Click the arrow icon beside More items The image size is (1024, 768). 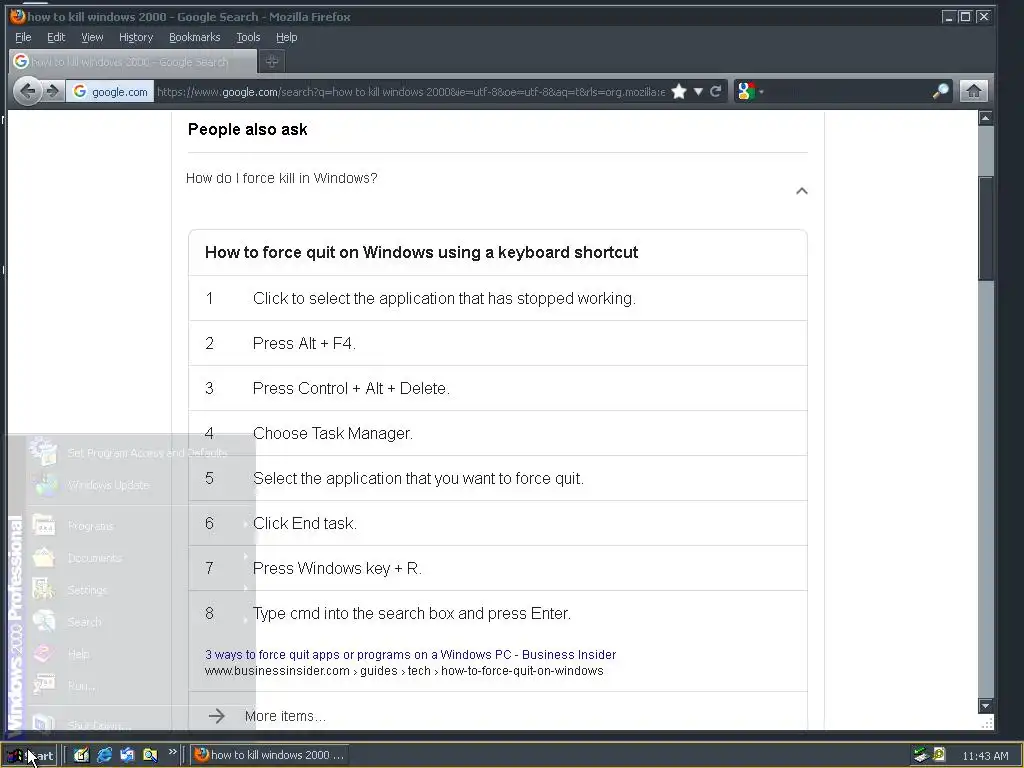point(216,716)
